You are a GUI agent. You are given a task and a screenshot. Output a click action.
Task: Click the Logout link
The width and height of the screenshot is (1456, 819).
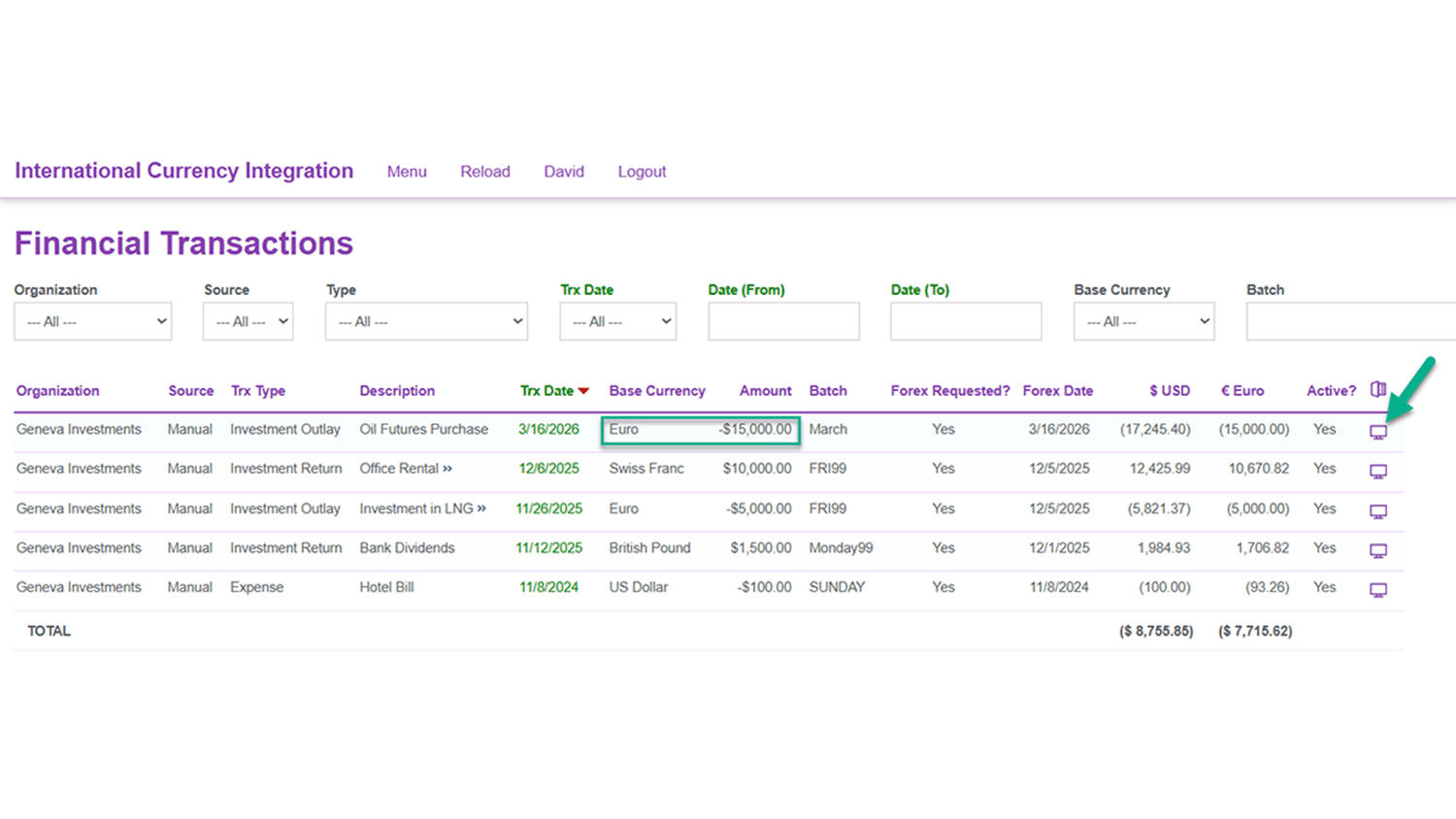642,172
